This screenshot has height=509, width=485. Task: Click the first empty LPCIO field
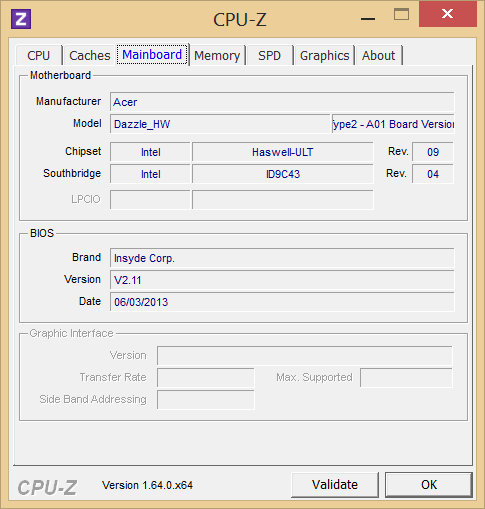150,200
